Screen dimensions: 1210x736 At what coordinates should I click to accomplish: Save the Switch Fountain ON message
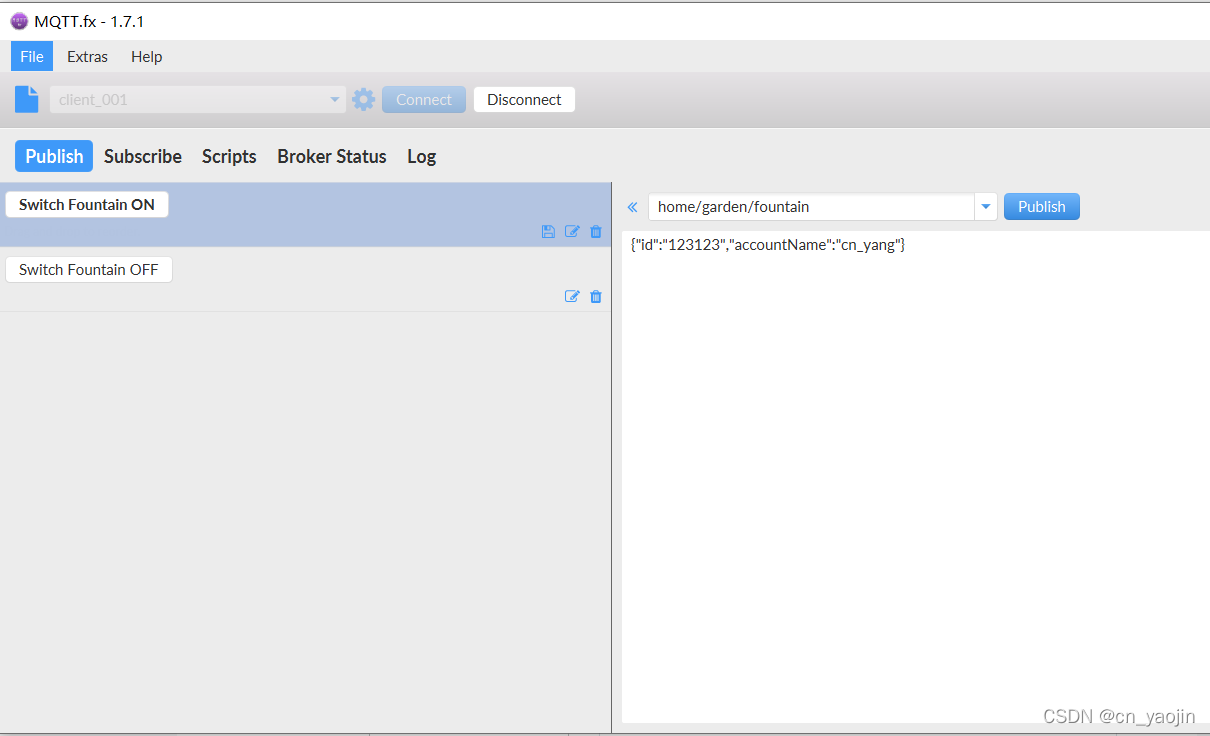coord(548,232)
